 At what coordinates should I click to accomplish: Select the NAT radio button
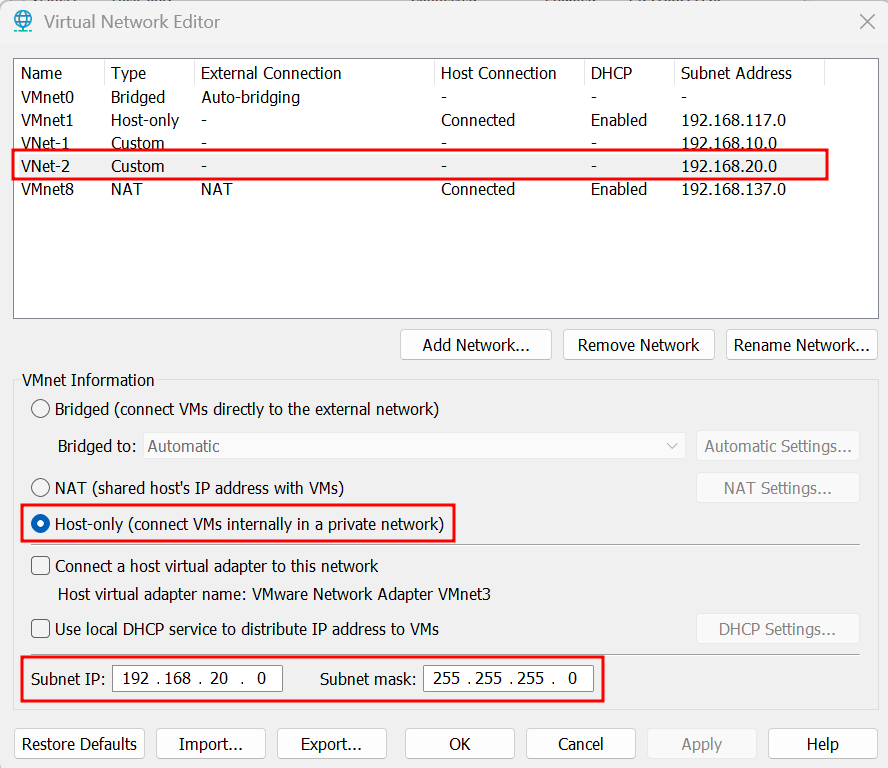pyautogui.click(x=41, y=488)
